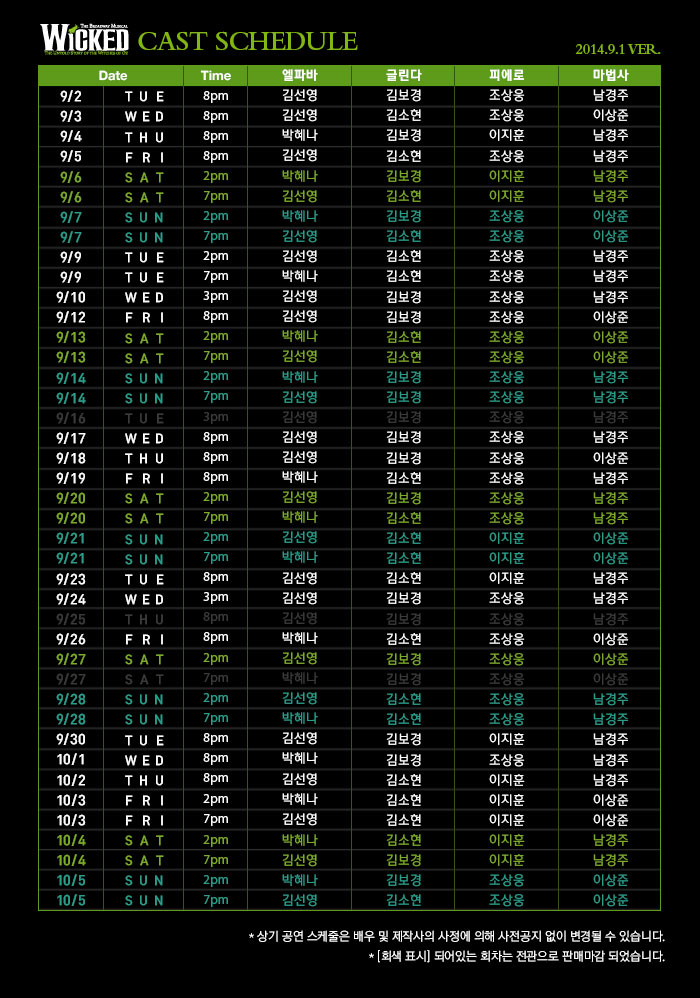Click the 2014.9.1 VER. version label

click(617, 49)
